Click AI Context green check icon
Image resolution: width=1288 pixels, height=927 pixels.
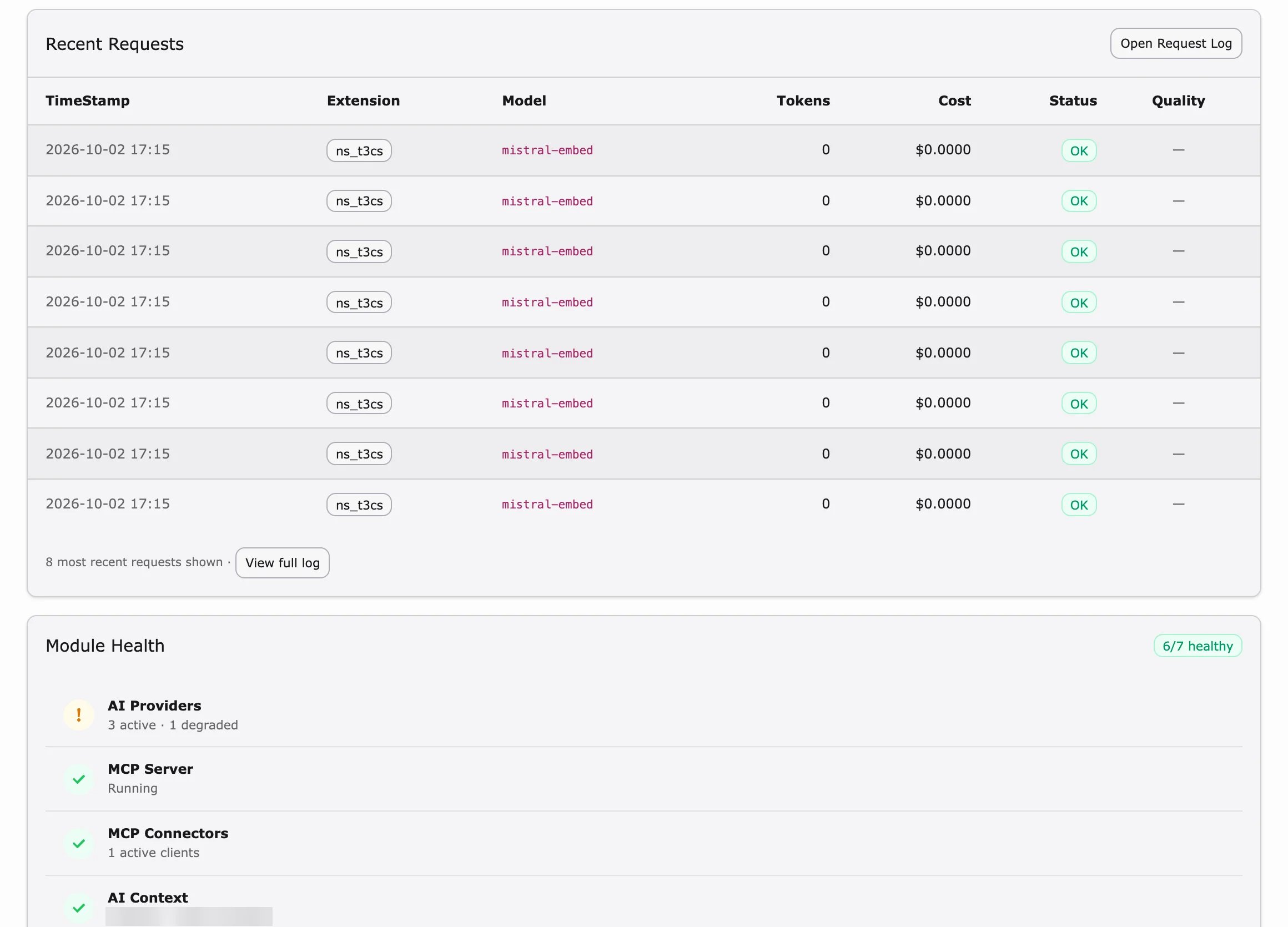pyautogui.click(x=79, y=907)
